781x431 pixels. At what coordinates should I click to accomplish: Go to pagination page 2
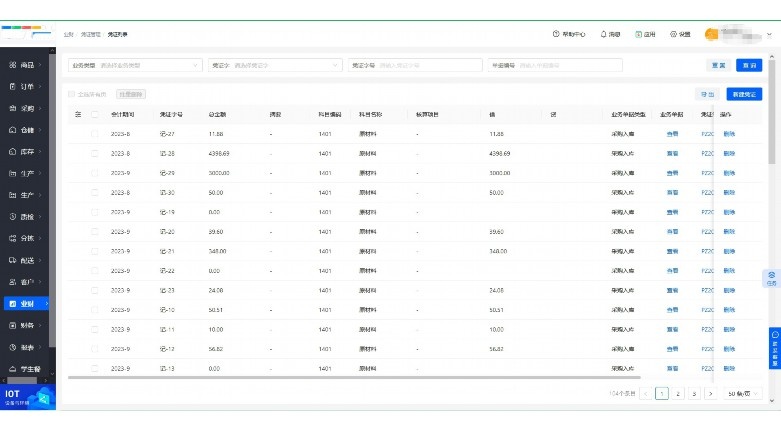click(x=678, y=394)
